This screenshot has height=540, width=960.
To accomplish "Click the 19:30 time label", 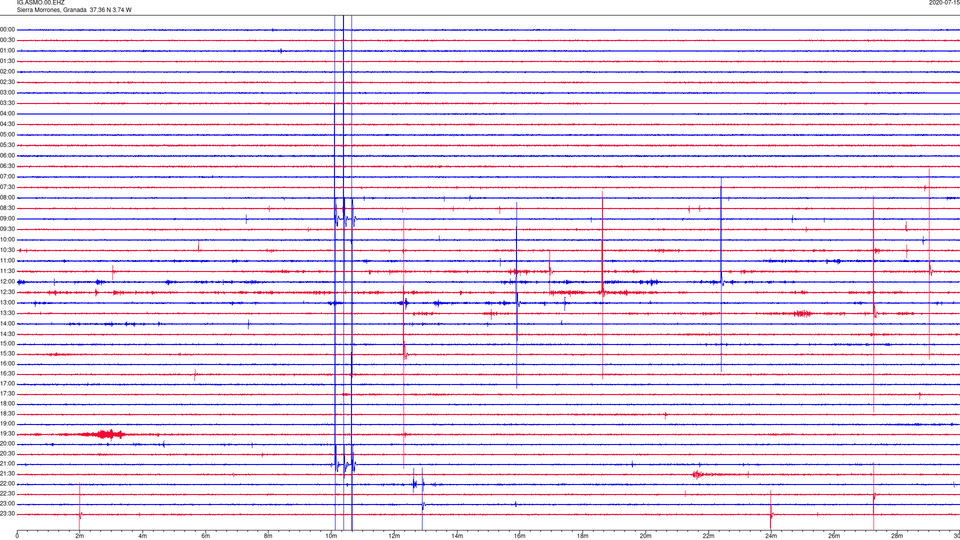I will 8,434.
